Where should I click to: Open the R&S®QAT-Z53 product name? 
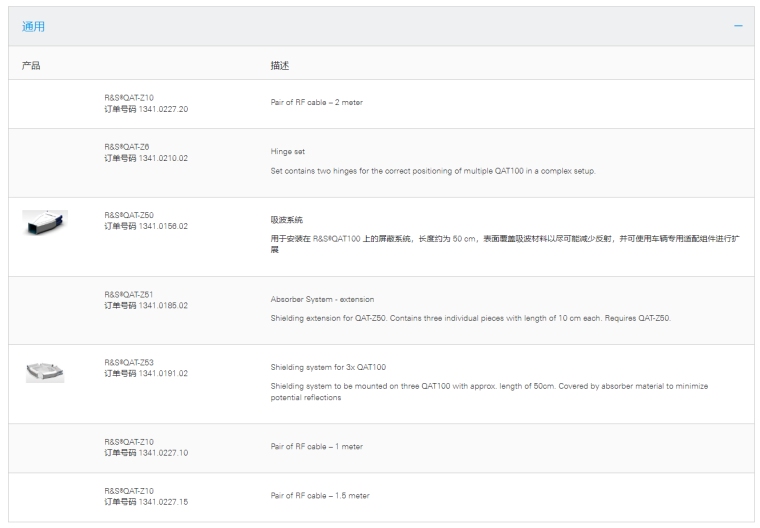point(130,363)
